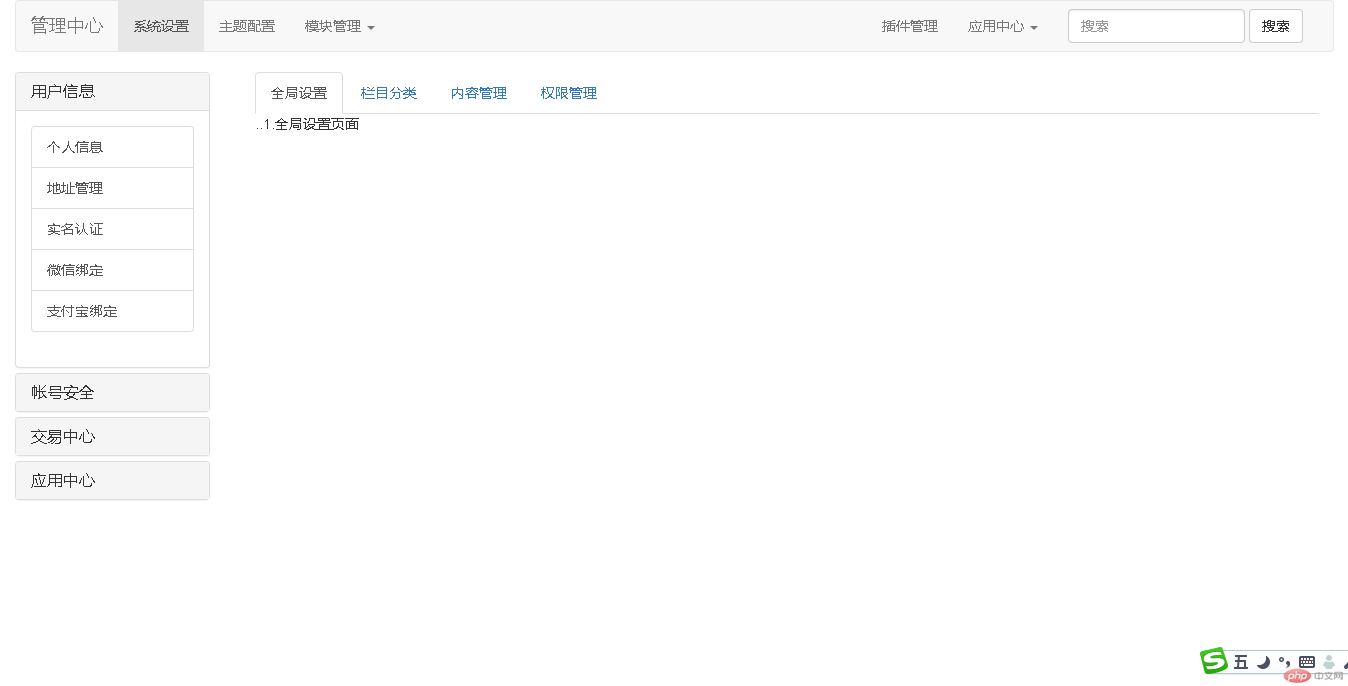Image resolution: width=1348 pixels, height=686 pixels.
Task: Open the soft keyboard icon
Action: pyautogui.click(x=1307, y=660)
